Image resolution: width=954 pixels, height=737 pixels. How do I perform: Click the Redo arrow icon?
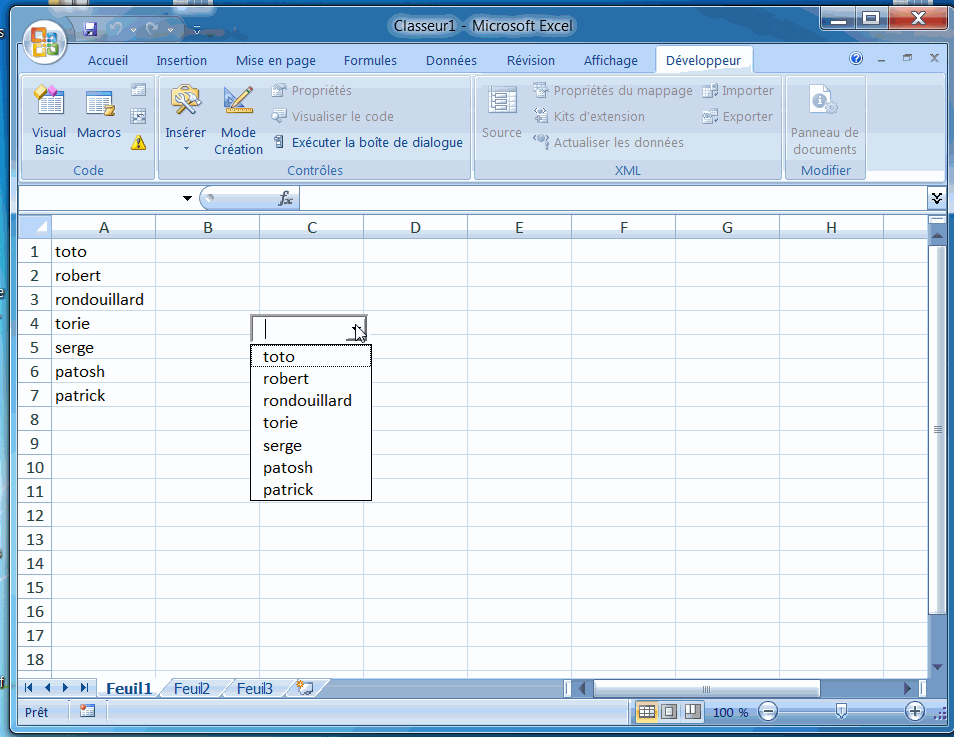[x=152, y=28]
